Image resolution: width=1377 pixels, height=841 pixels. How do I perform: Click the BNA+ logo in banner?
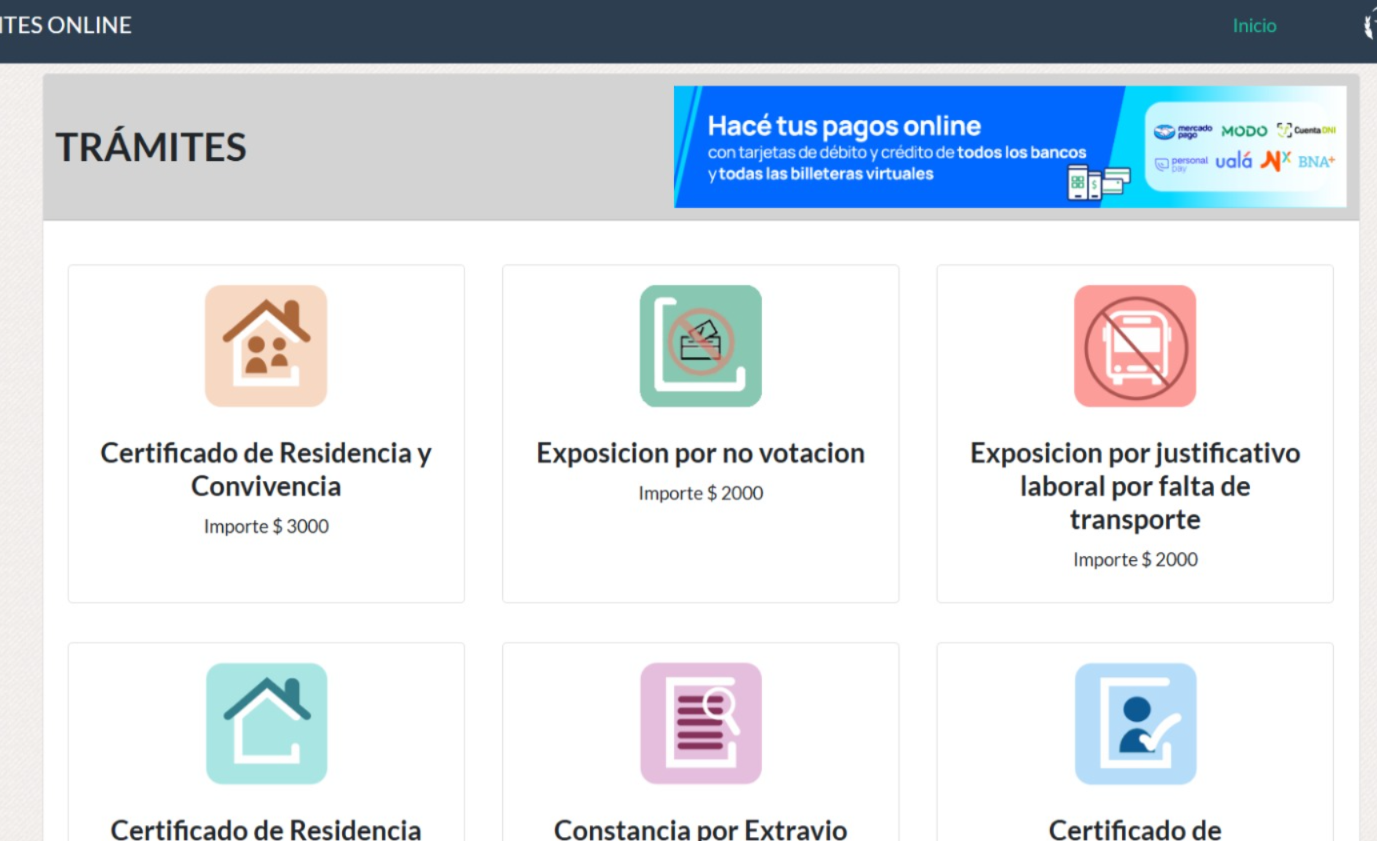click(1317, 161)
